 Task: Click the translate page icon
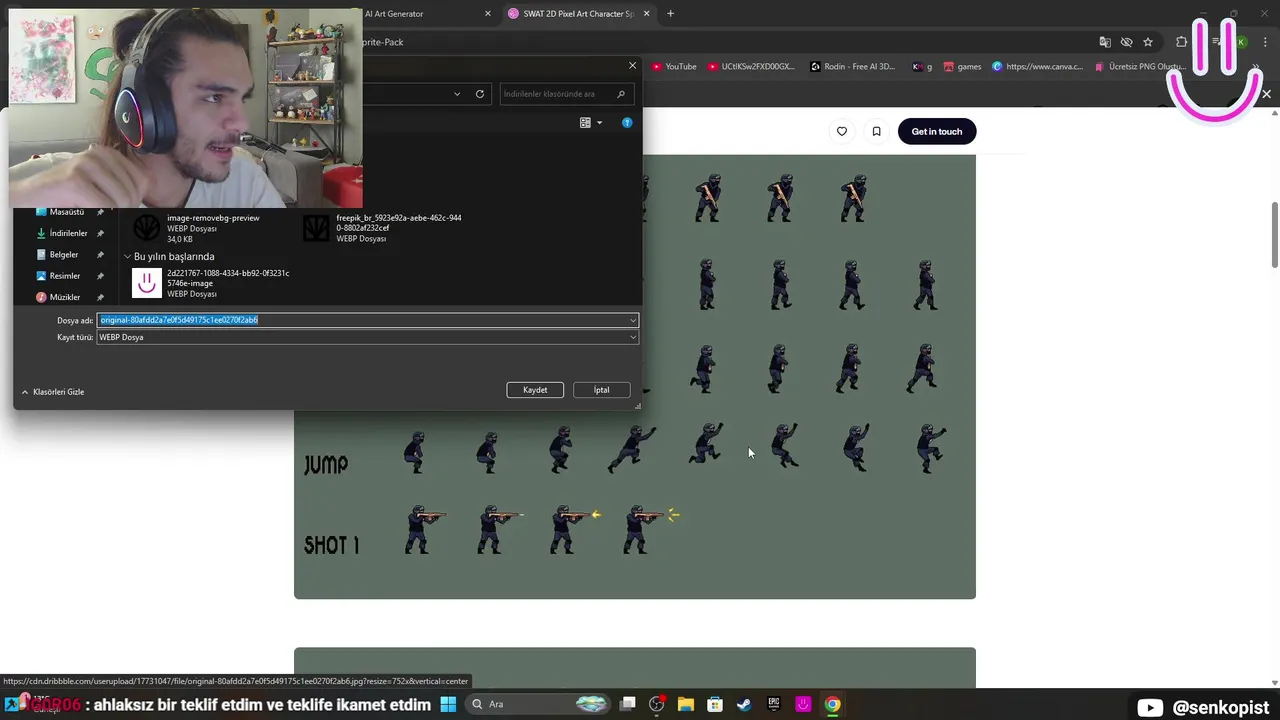1105,42
